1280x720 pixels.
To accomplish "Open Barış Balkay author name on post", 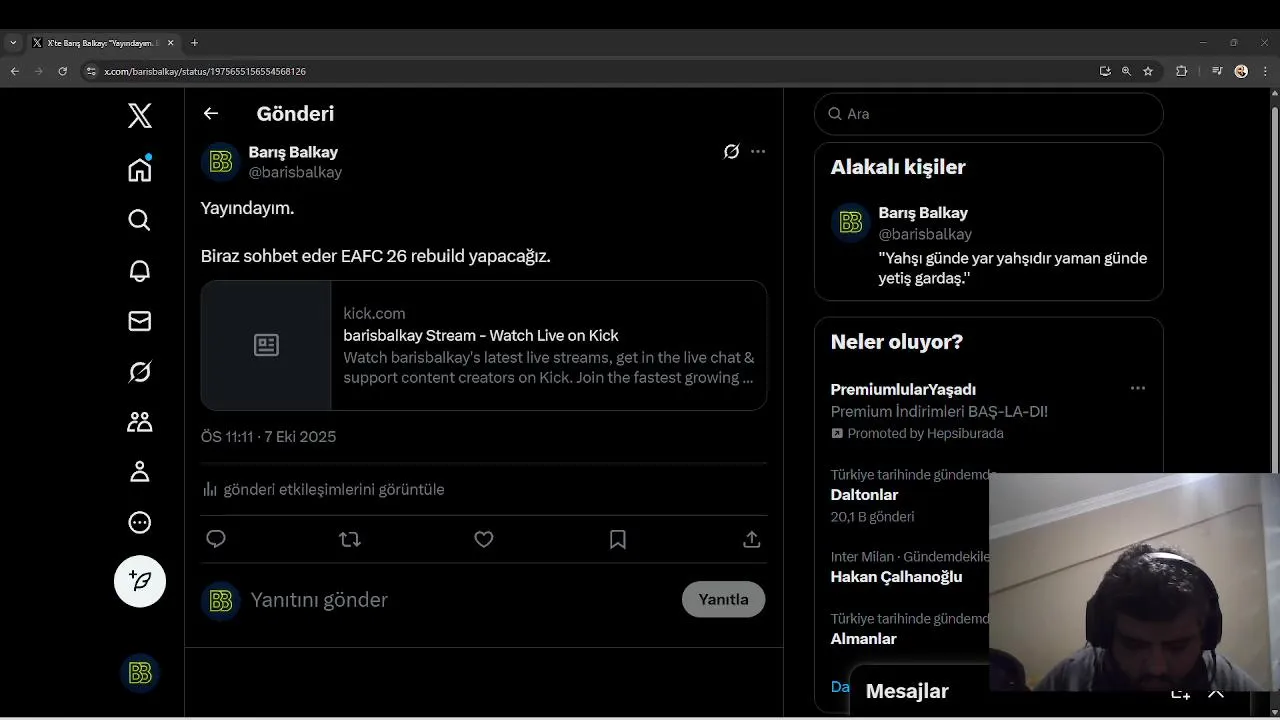I will click(293, 152).
